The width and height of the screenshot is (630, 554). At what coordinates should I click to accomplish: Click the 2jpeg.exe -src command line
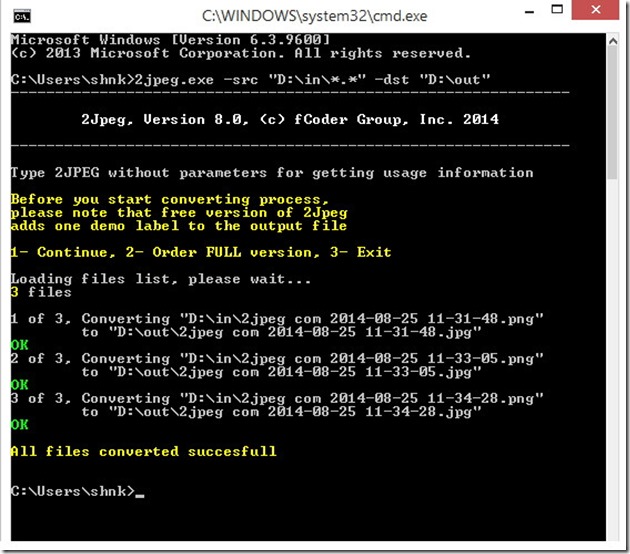point(250,80)
